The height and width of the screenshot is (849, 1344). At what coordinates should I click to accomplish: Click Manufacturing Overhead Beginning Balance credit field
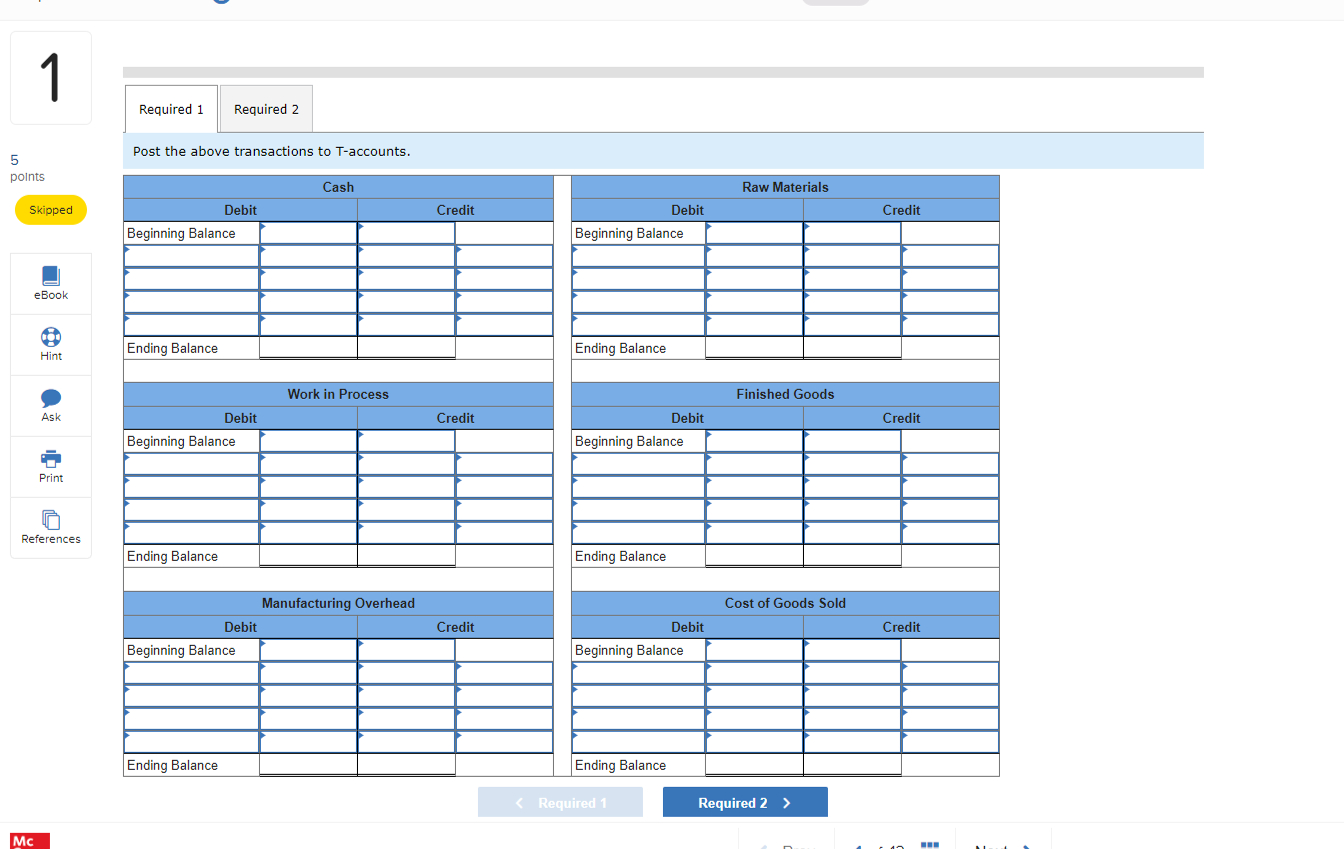[406, 650]
